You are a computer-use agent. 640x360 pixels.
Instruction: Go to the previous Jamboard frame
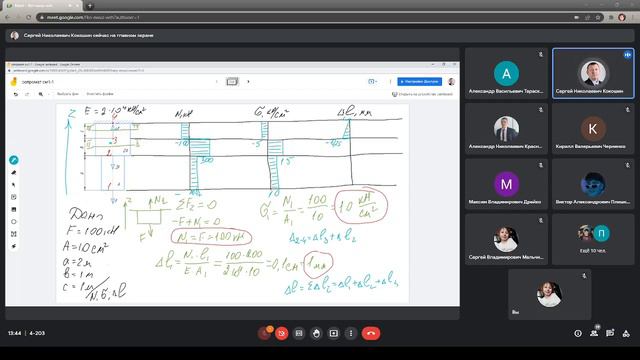click(216, 82)
